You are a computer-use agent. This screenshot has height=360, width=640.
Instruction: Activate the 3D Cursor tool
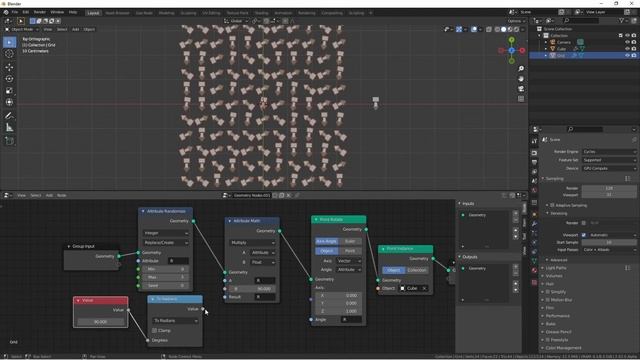tap(9, 53)
